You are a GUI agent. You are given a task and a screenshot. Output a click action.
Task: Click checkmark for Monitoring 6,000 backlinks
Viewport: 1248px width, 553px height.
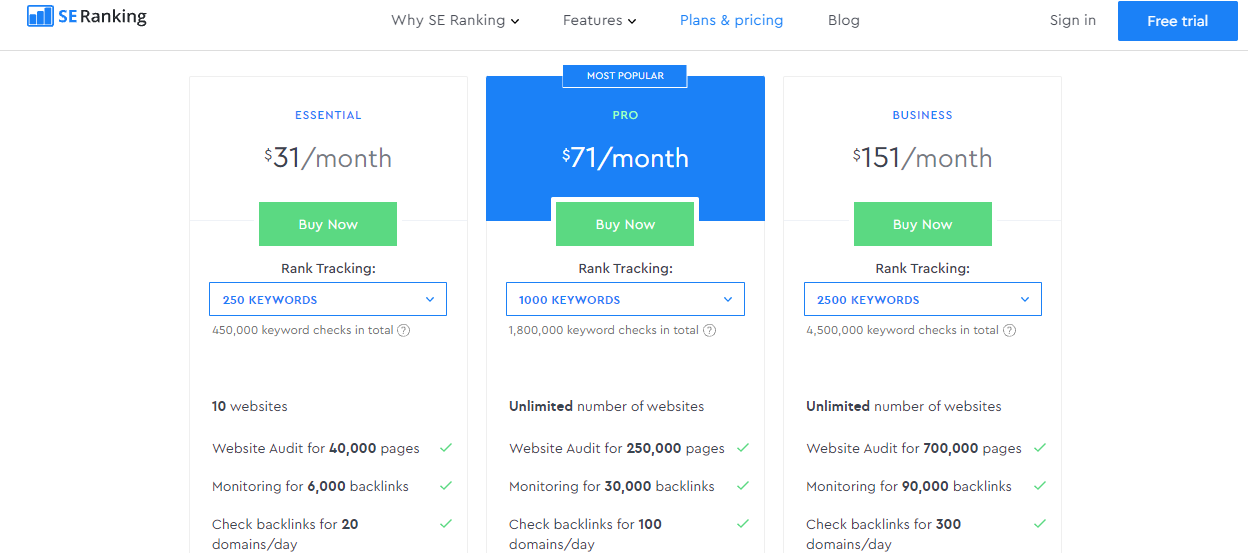tap(446, 486)
